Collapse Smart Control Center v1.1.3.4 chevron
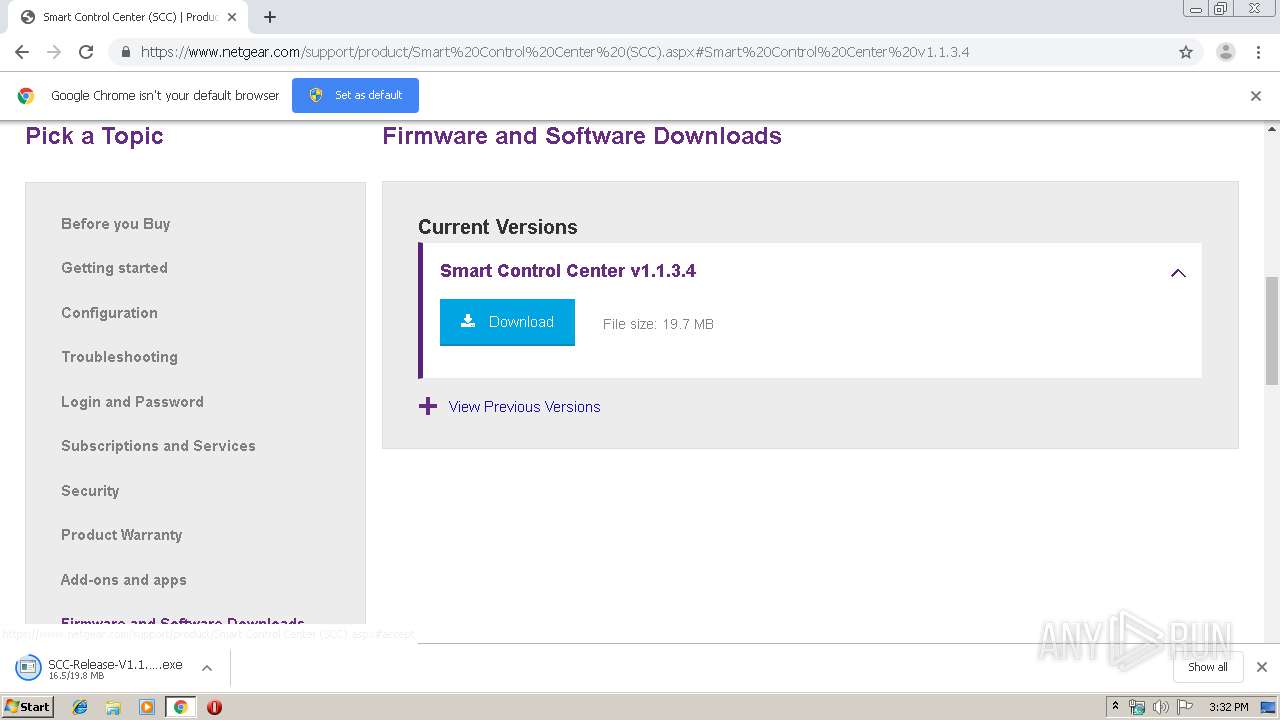The width and height of the screenshot is (1280, 720). 1178,273
